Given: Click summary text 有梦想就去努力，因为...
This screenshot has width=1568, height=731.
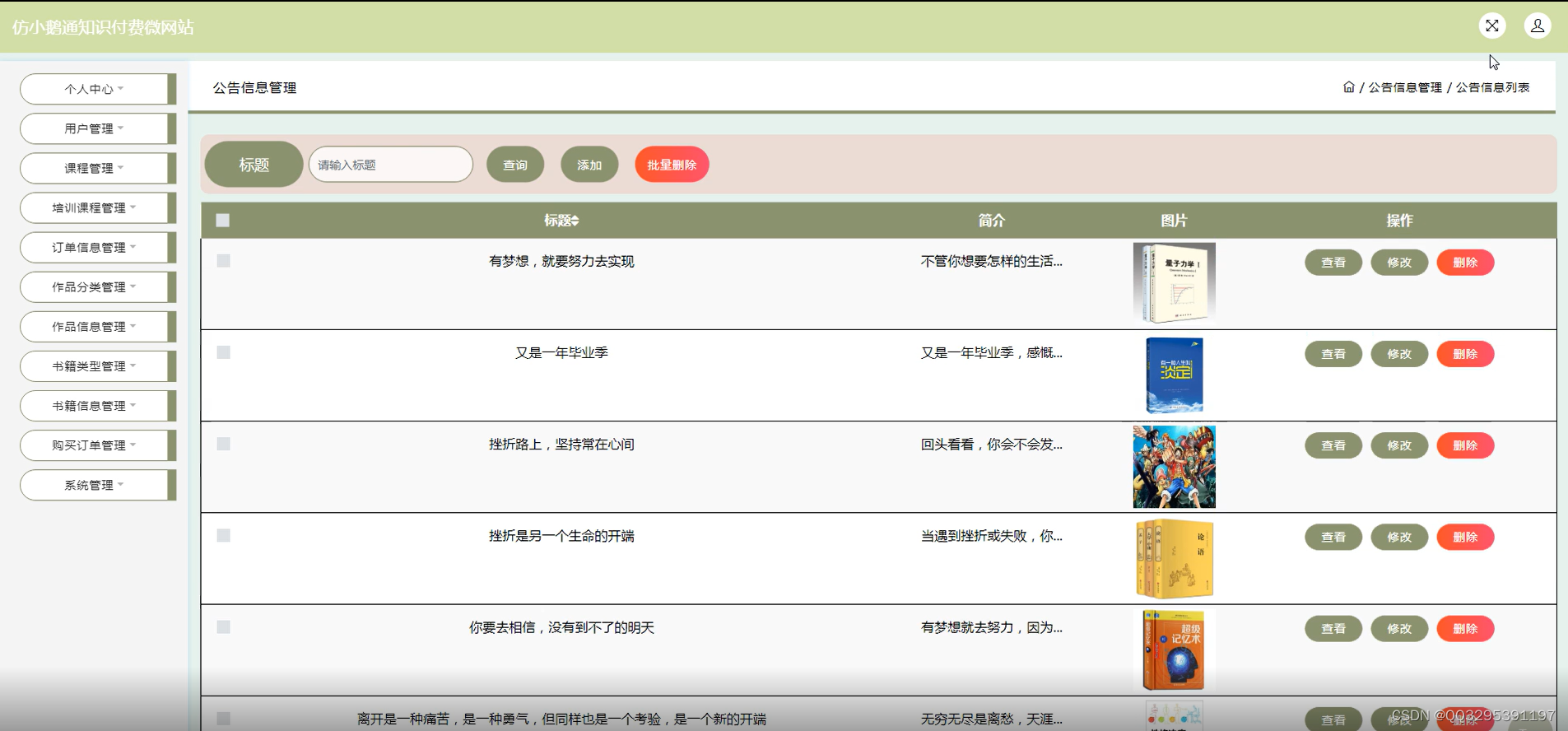Looking at the screenshot, I should pyautogui.click(x=991, y=627).
